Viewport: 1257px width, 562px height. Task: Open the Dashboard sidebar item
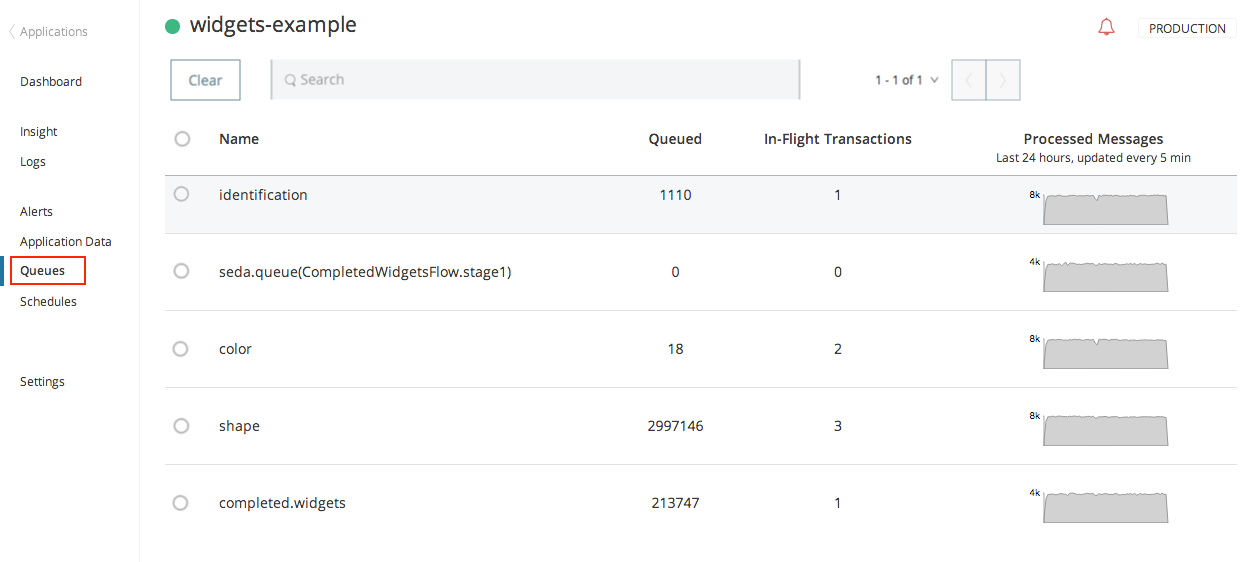(51, 82)
